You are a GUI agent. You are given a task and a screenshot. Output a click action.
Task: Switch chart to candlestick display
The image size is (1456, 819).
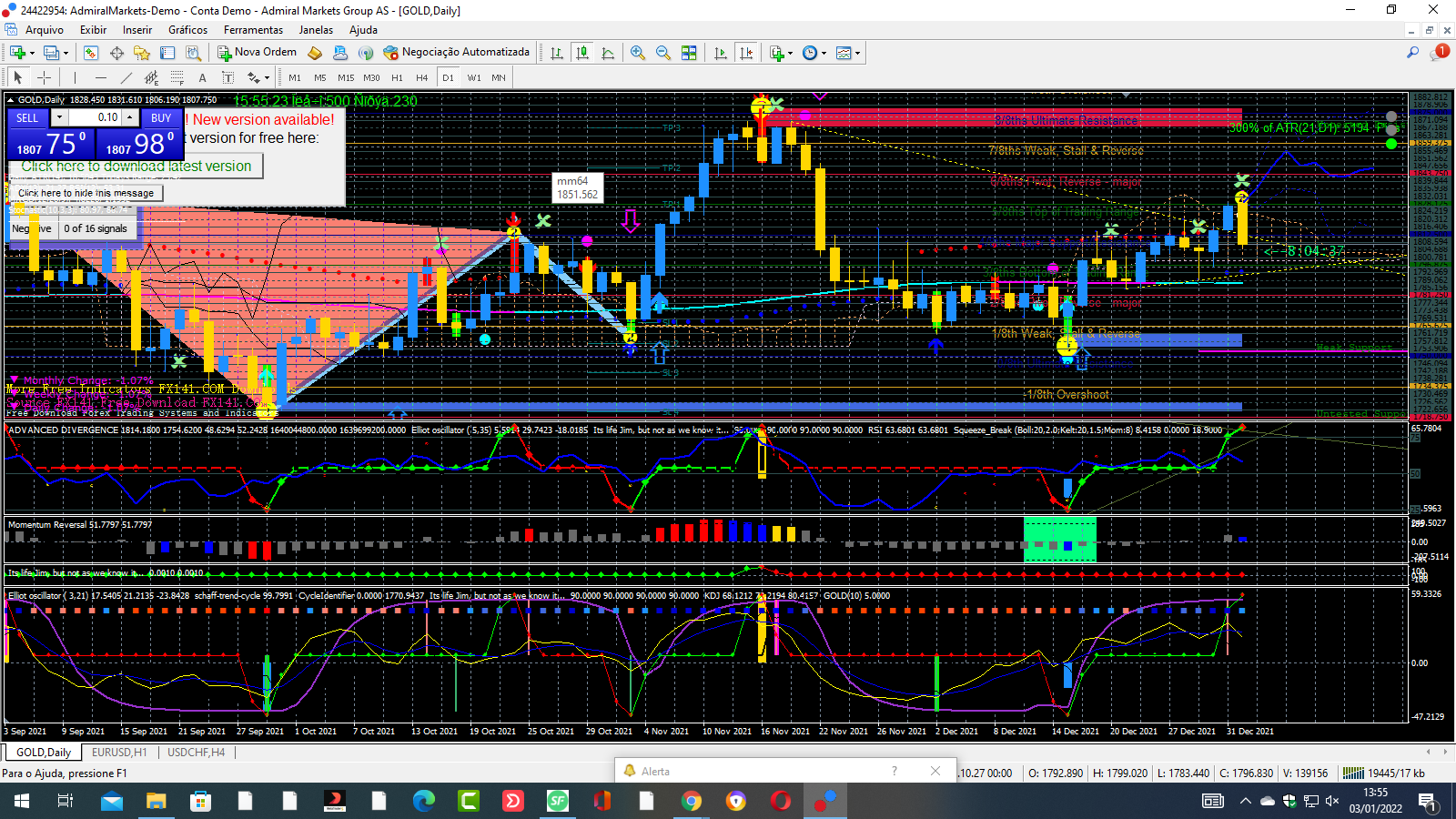pyautogui.click(x=581, y=53)
